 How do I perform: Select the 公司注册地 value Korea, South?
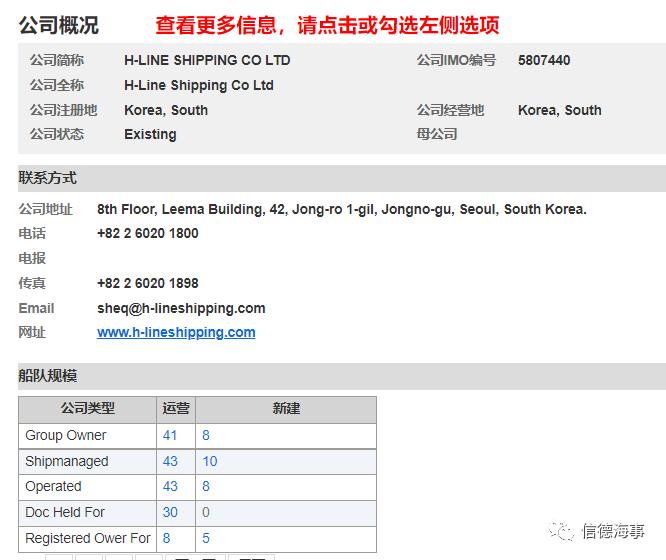pos(166,110)
